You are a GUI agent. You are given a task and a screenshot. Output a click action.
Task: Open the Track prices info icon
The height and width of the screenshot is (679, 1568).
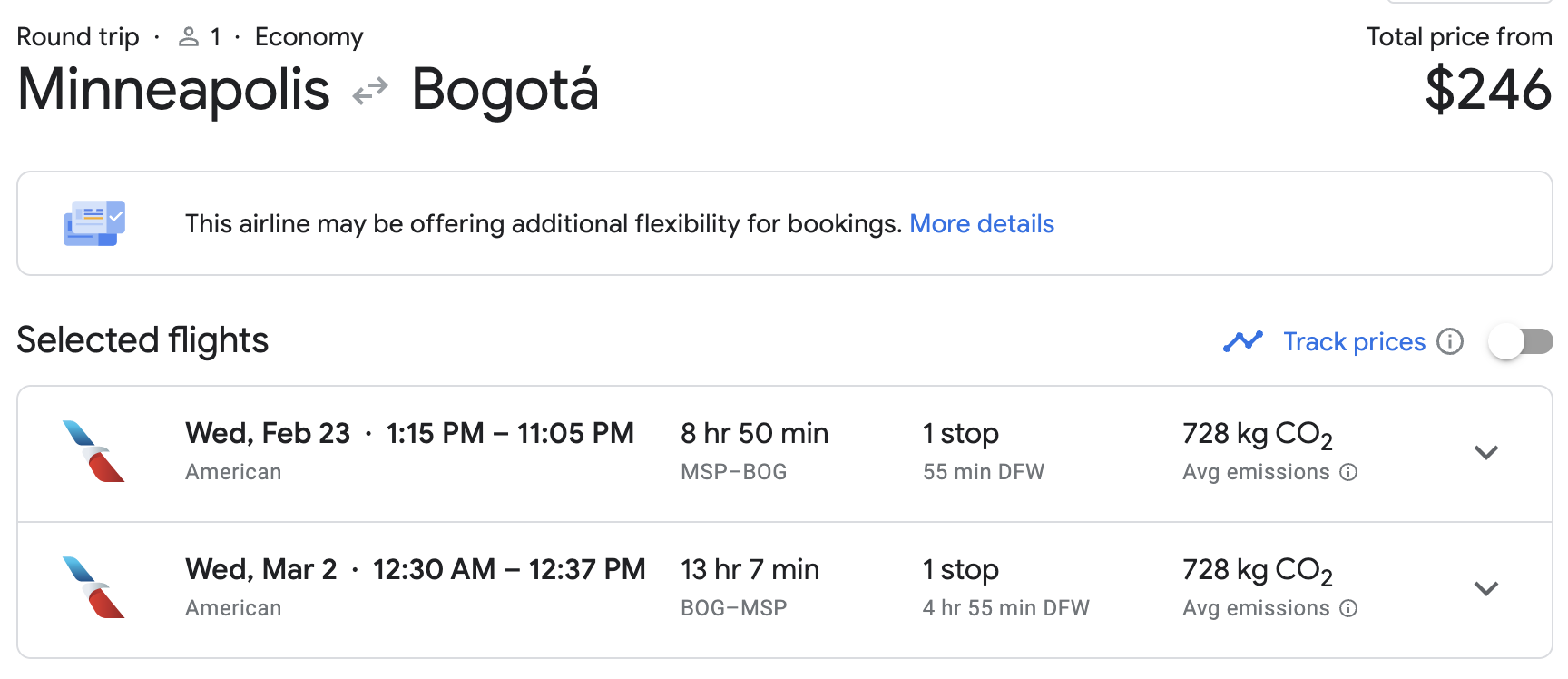(1452, 342)
